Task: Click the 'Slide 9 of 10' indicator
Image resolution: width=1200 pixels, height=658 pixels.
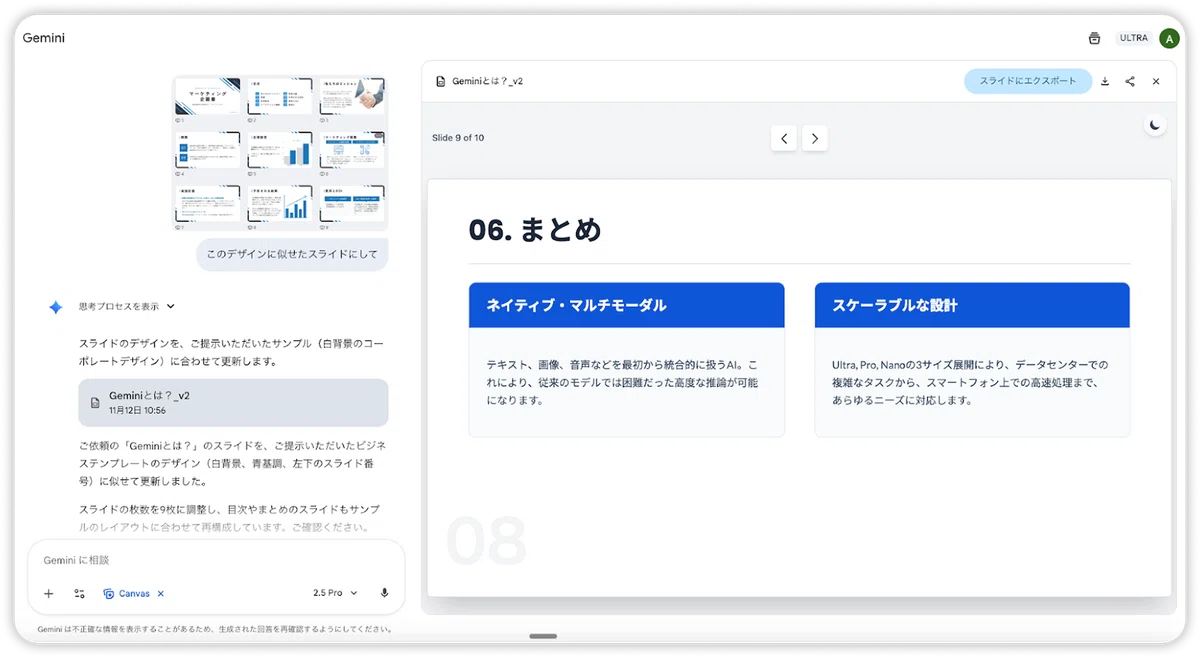Action: [458, 138]
